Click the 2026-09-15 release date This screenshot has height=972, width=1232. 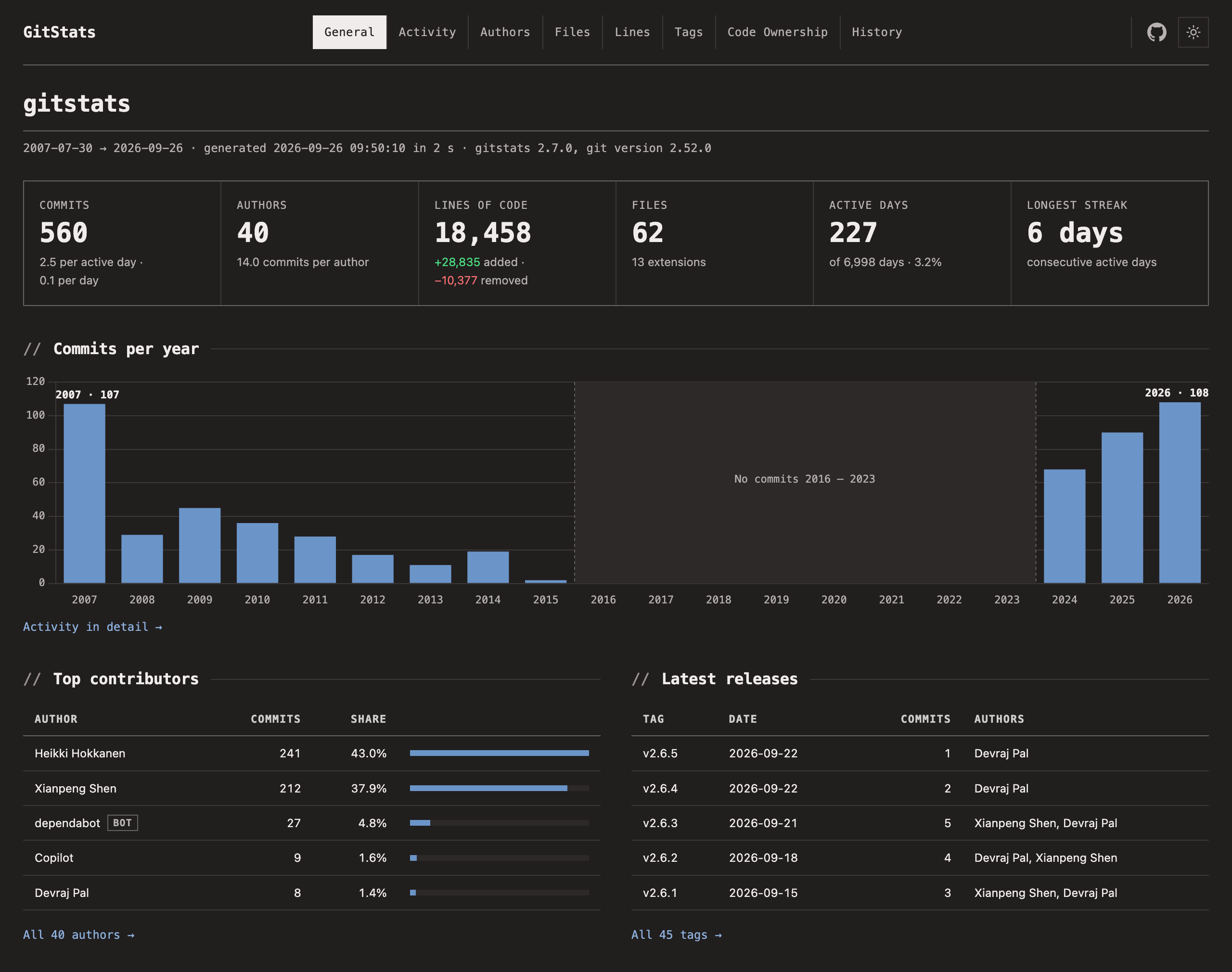[x=763, y=892]
